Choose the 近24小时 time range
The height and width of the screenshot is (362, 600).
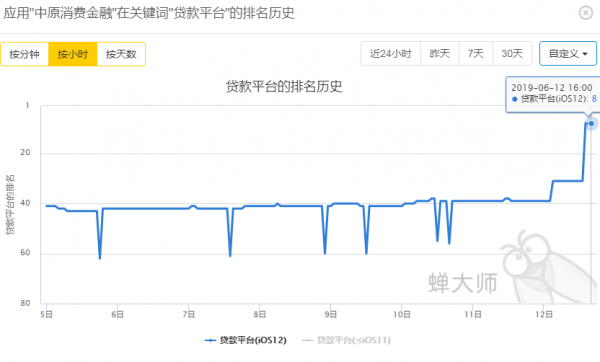tap(391, 54)
